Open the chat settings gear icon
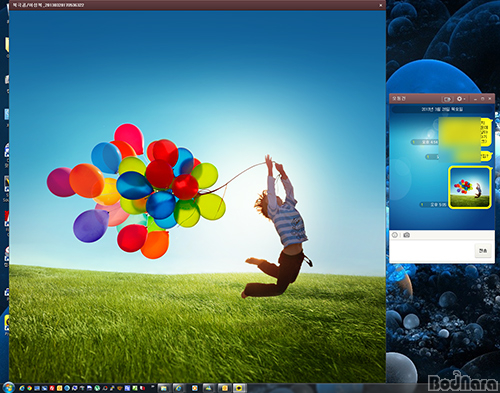Image resolution: width=500 pixels, height=393 pixels. (459, 99)
